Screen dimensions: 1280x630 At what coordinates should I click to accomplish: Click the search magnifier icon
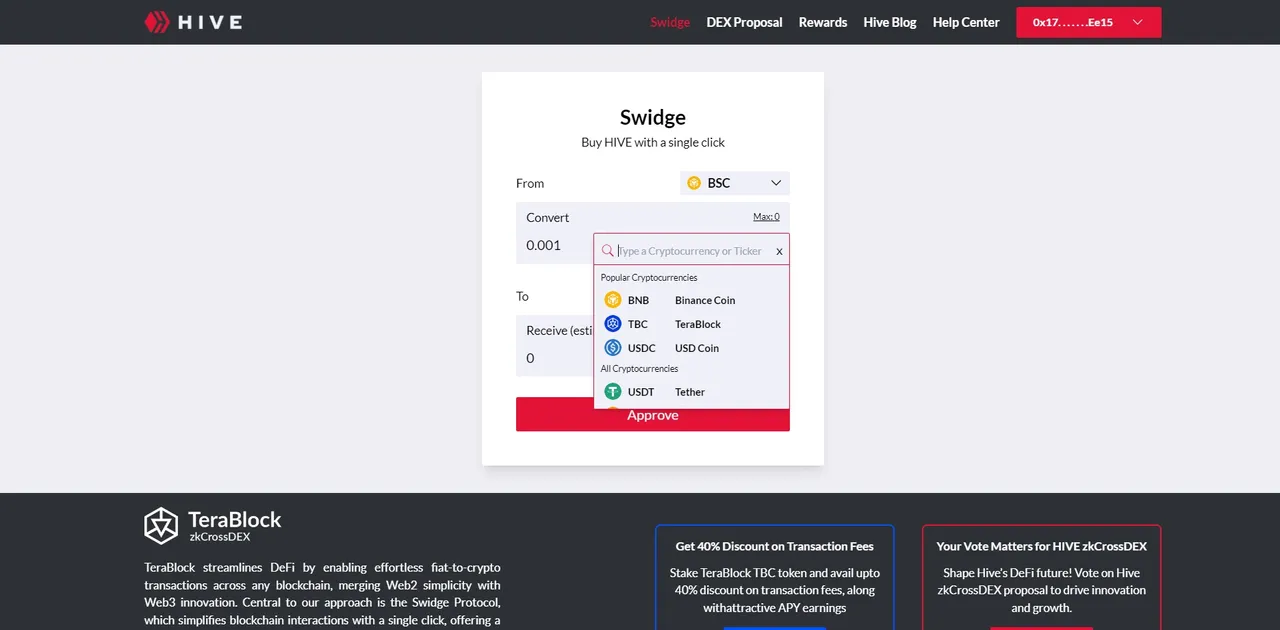click(x=607, y=251)
